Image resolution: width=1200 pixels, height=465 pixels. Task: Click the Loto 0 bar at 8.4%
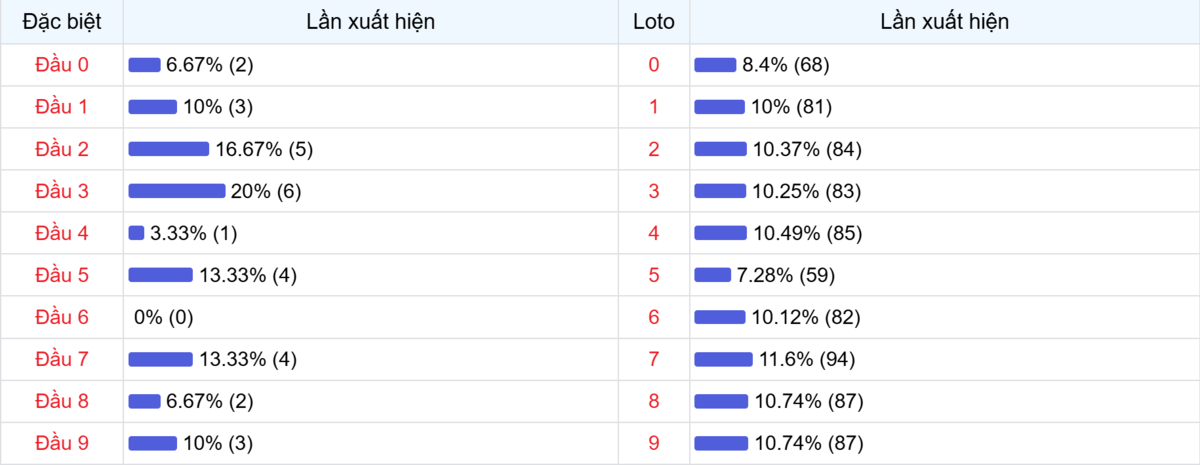(x=715, y=65)
